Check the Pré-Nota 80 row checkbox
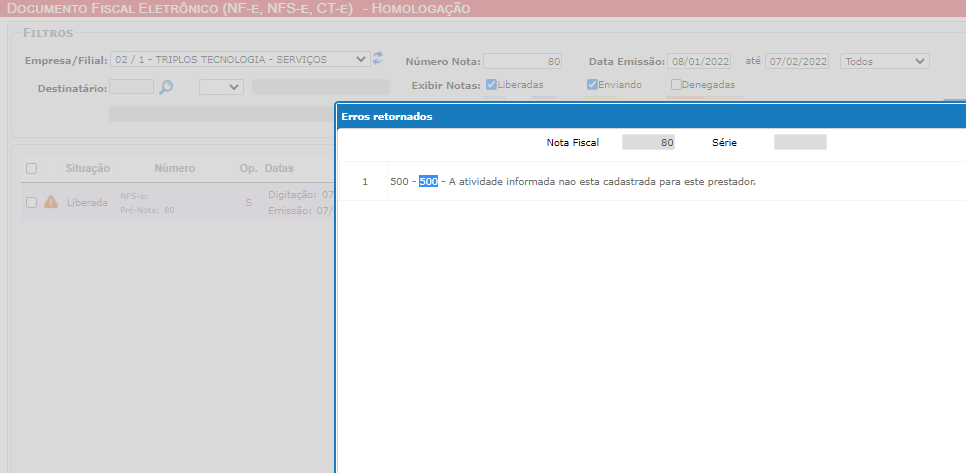This screenshot has height=473, width=966. click(31, 202)
